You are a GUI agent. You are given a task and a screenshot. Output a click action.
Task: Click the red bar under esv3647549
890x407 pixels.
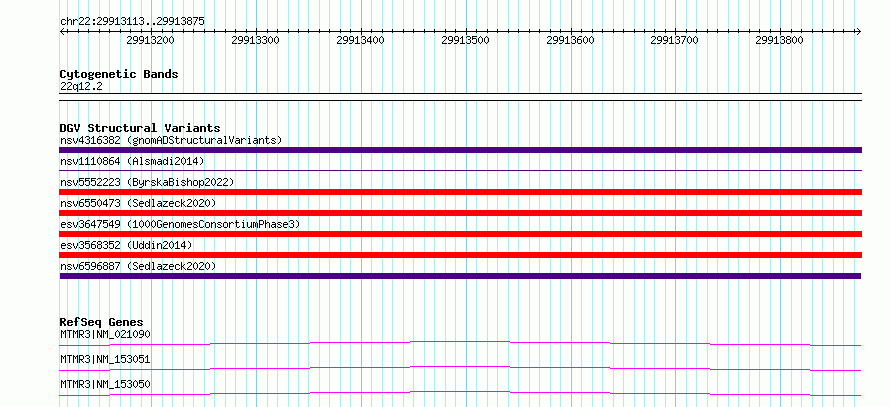(x=460, y=234)
